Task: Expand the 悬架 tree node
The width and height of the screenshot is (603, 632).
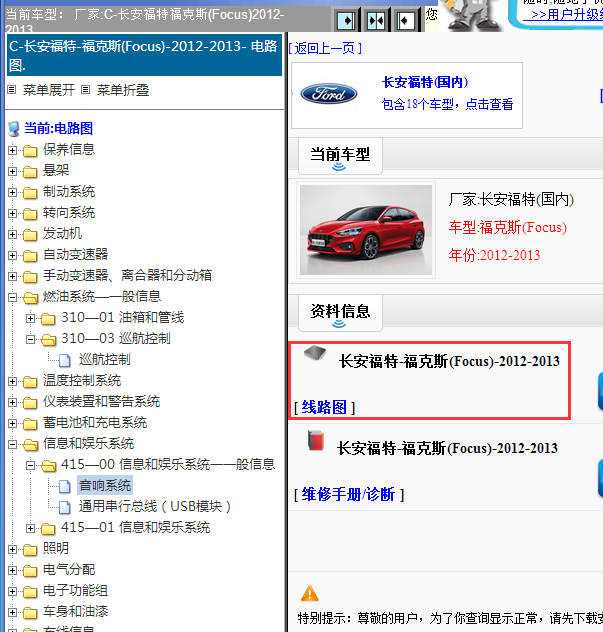Action: point(12,171)
